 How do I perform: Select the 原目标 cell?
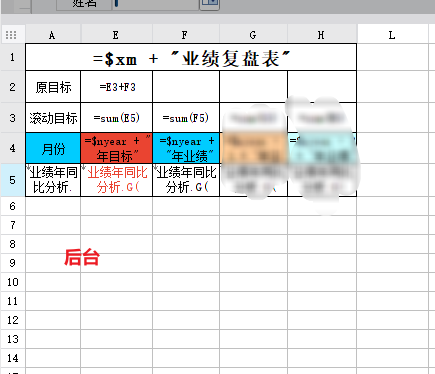click(x=53, y=87)
